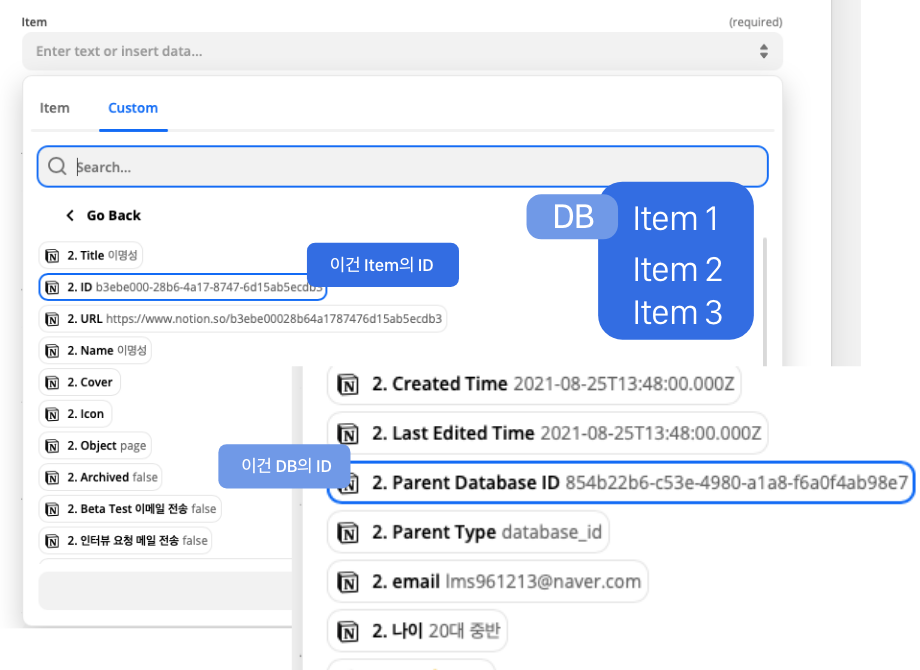Viewport: 920px width, 670px height.
Task: Select the 2. Object page pill
Action: [95, 445]
